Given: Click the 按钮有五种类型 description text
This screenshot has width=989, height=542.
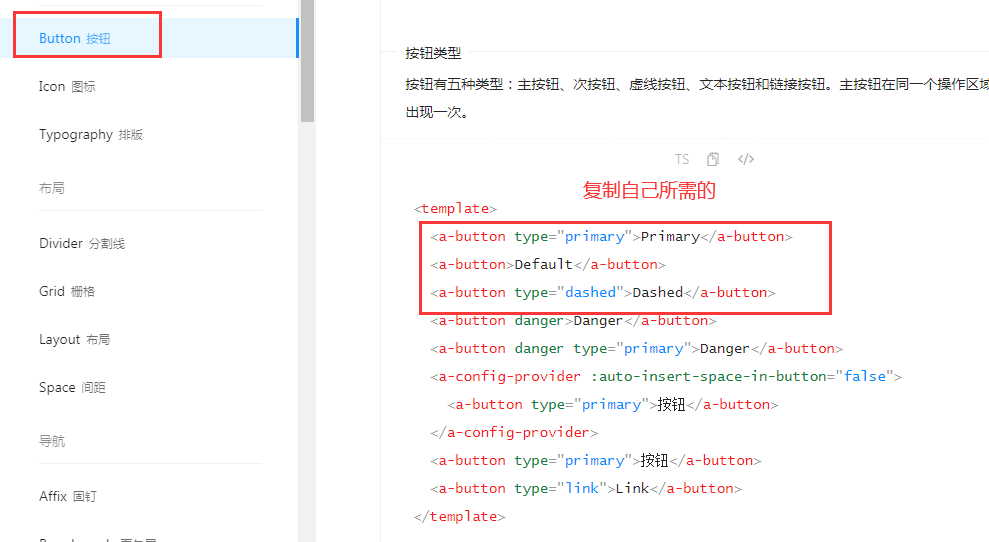Looking at the screenshot, I should (x=696, y=98).
